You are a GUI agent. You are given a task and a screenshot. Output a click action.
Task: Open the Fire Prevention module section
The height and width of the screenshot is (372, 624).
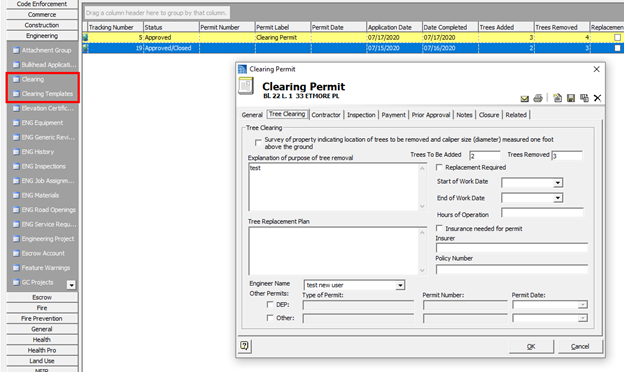pos(42,319)
